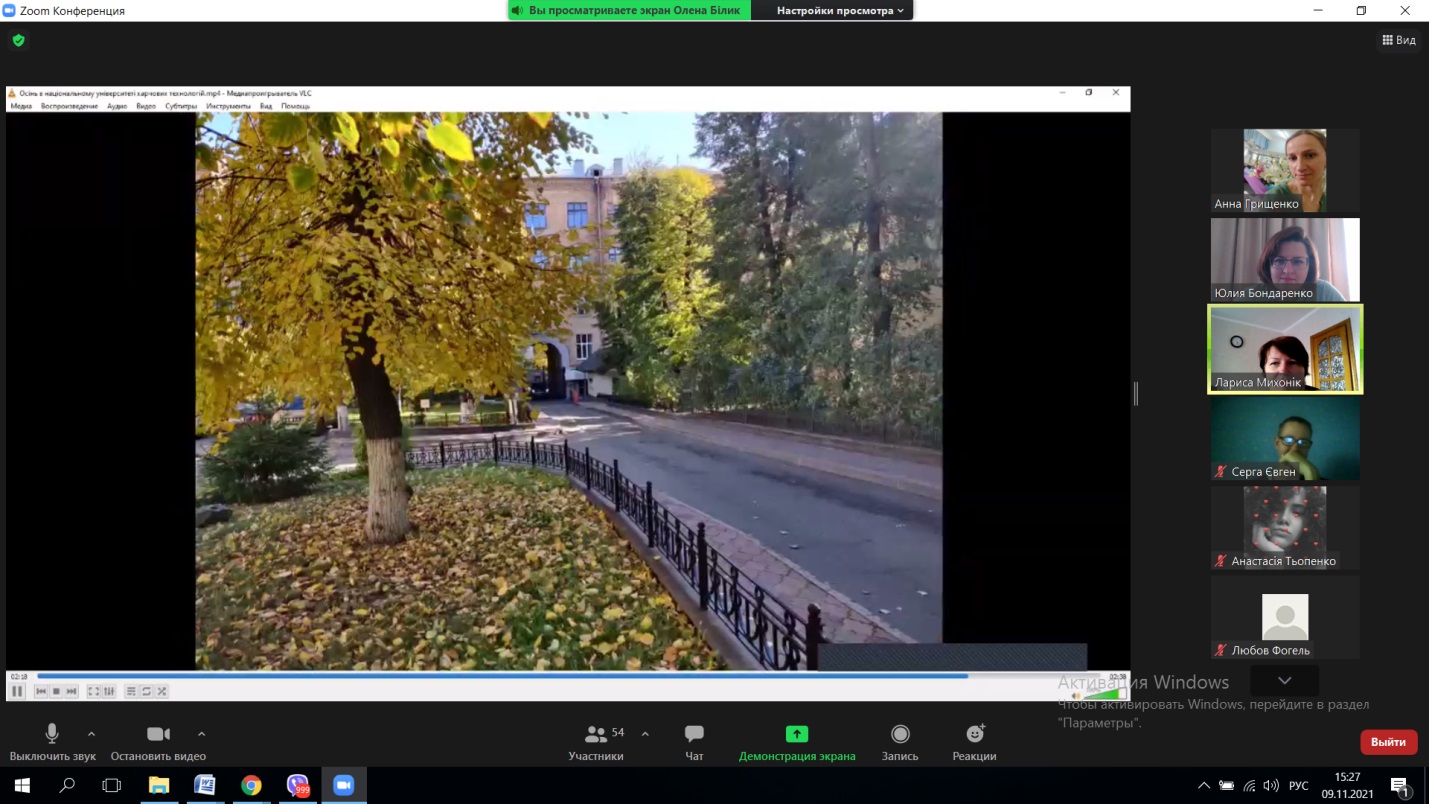Open the taskbar clock and calendar

click(x=1347, y=786)
